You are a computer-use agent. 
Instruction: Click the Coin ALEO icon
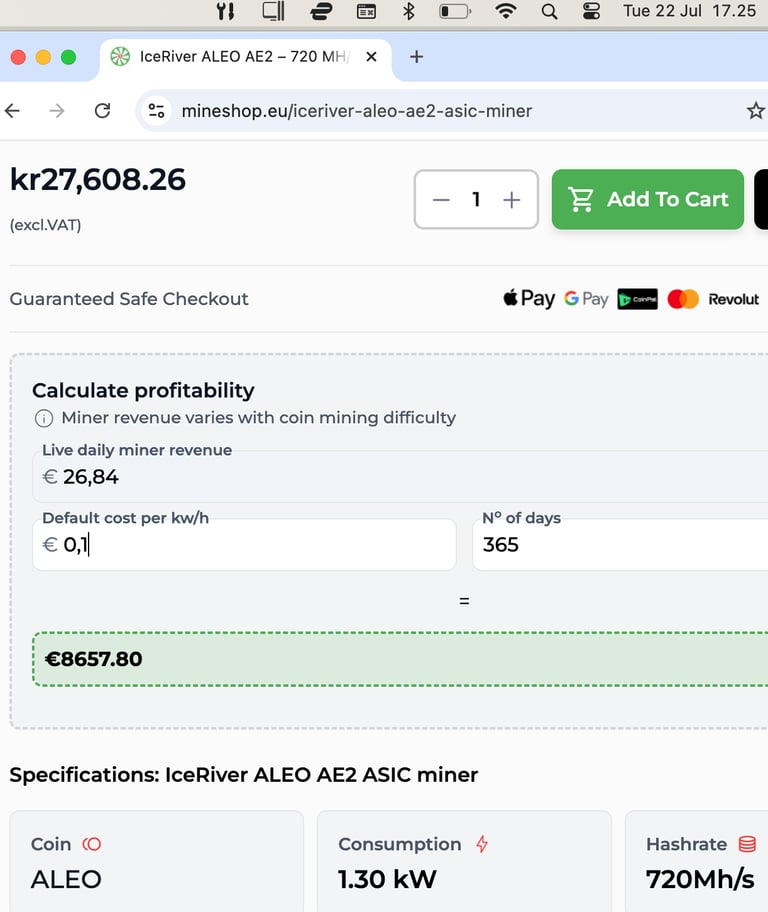(91, 844)
